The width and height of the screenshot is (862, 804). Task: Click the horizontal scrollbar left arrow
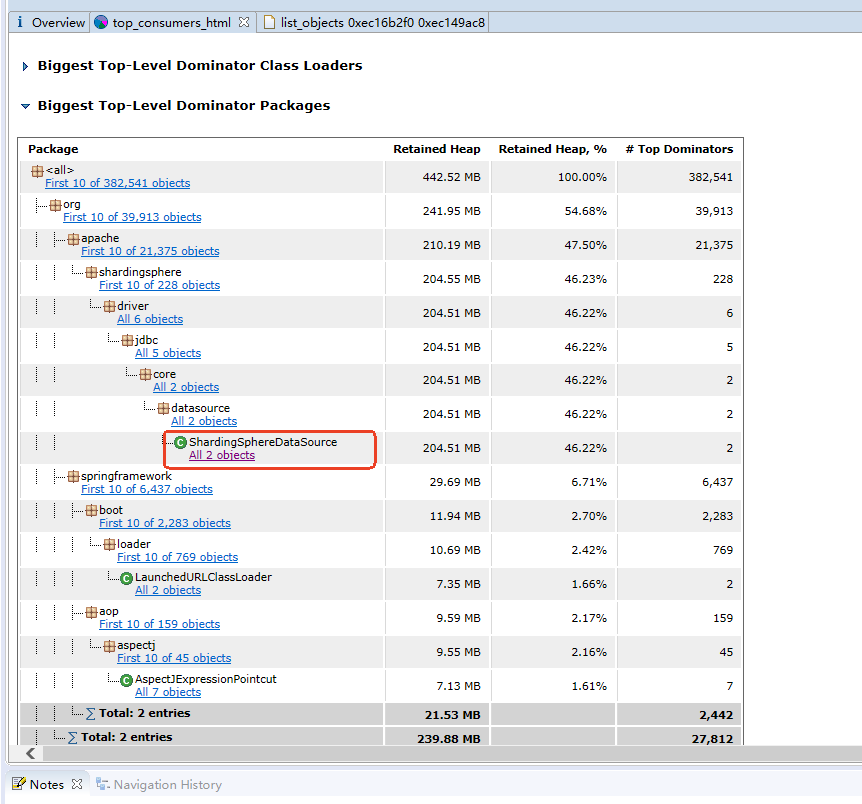30,753
